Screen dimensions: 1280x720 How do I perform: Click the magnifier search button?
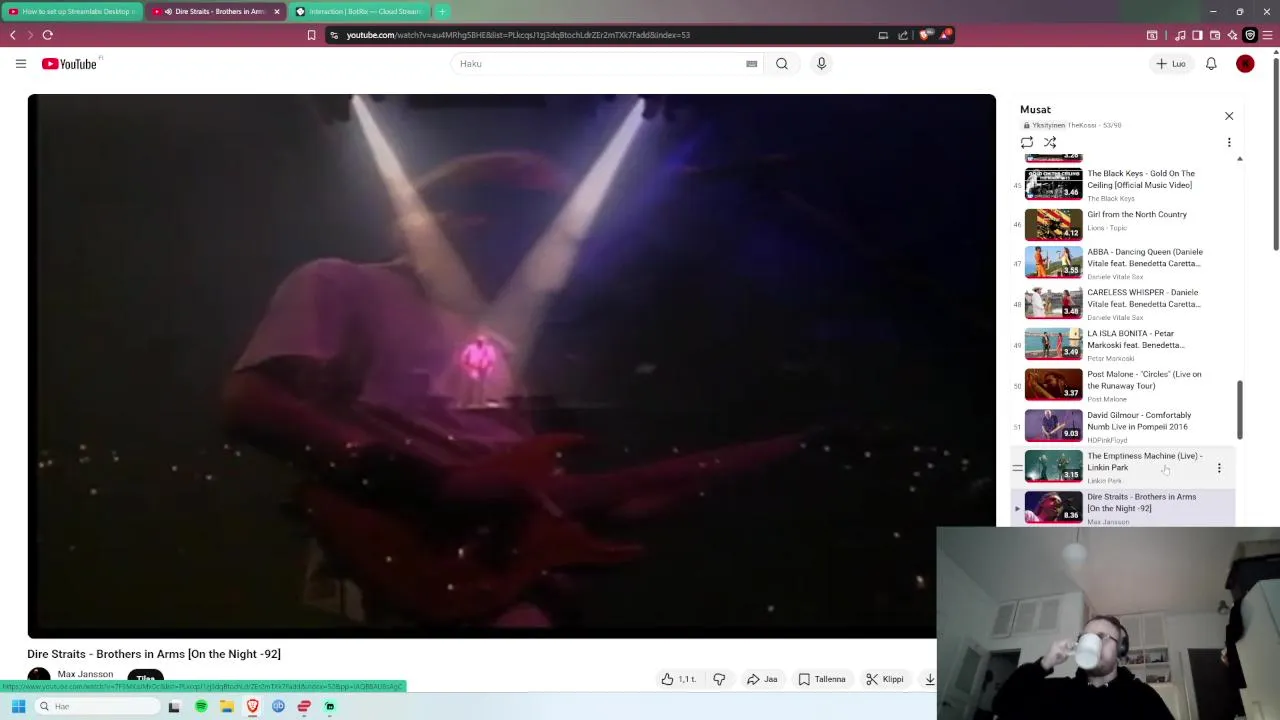coord(782,64)
